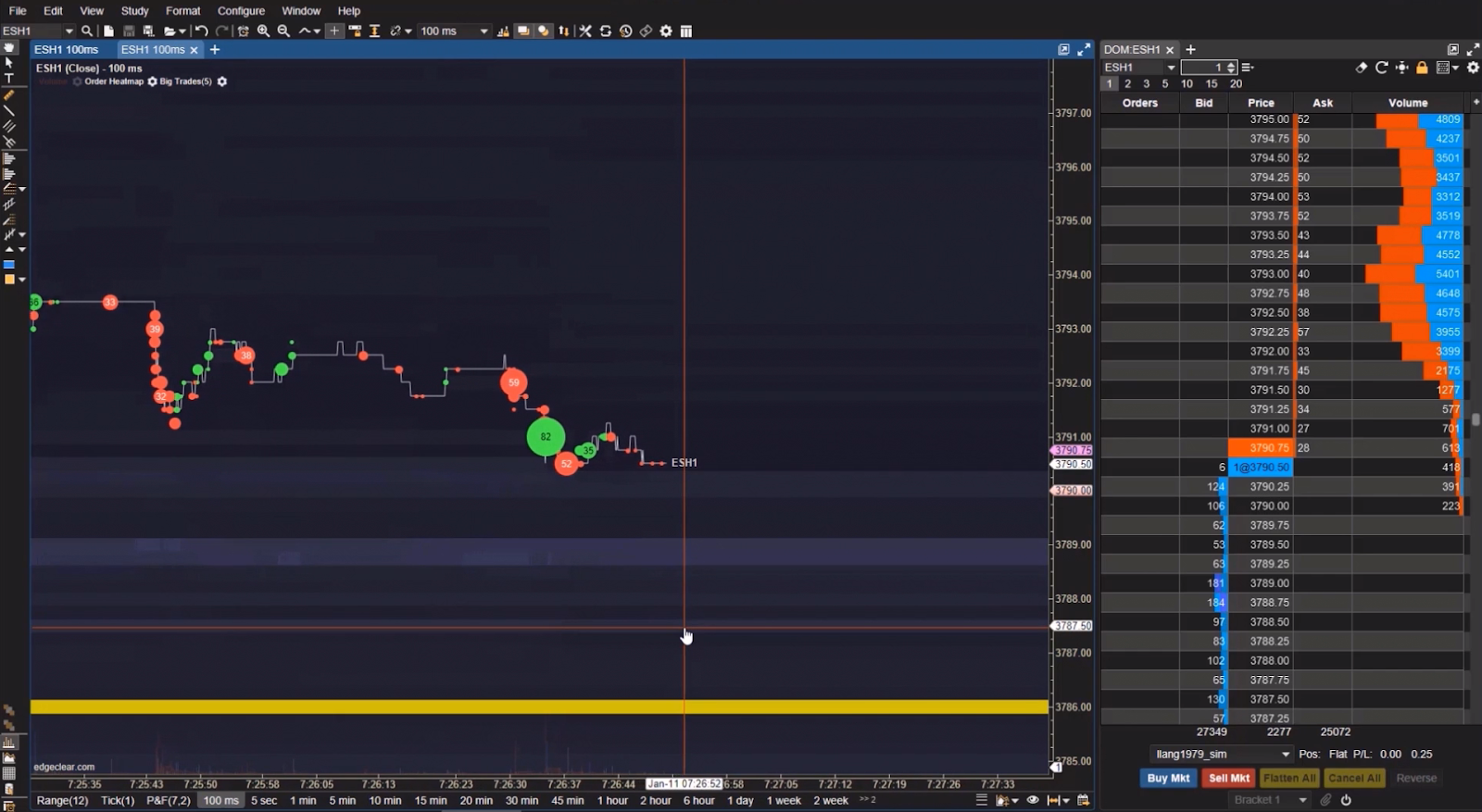Screen dimensions: 1482x812
Task: Click the undo arrow icon
Action: (201, 31)
